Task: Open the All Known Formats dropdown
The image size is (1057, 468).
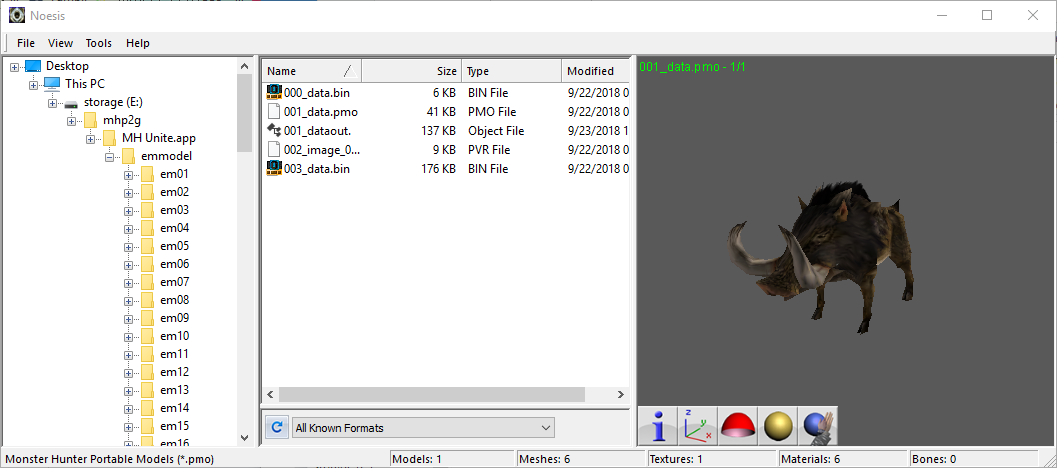Action: click(x=423, y=428)
